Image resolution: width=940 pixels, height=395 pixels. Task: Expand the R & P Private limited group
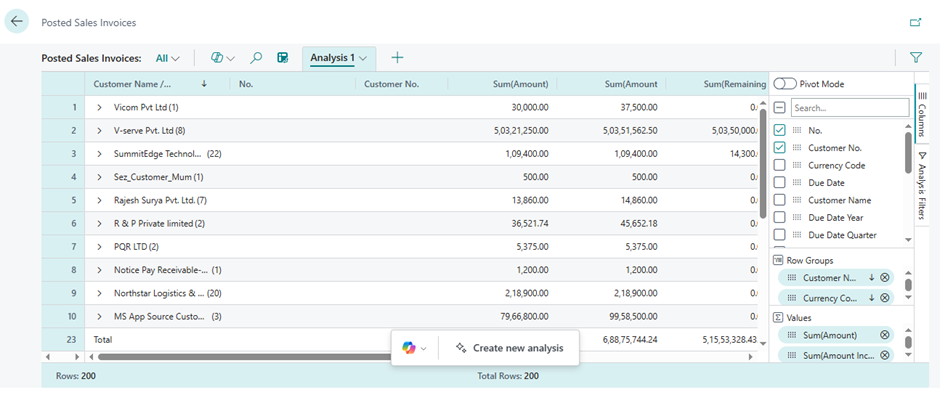coord(100,224)
